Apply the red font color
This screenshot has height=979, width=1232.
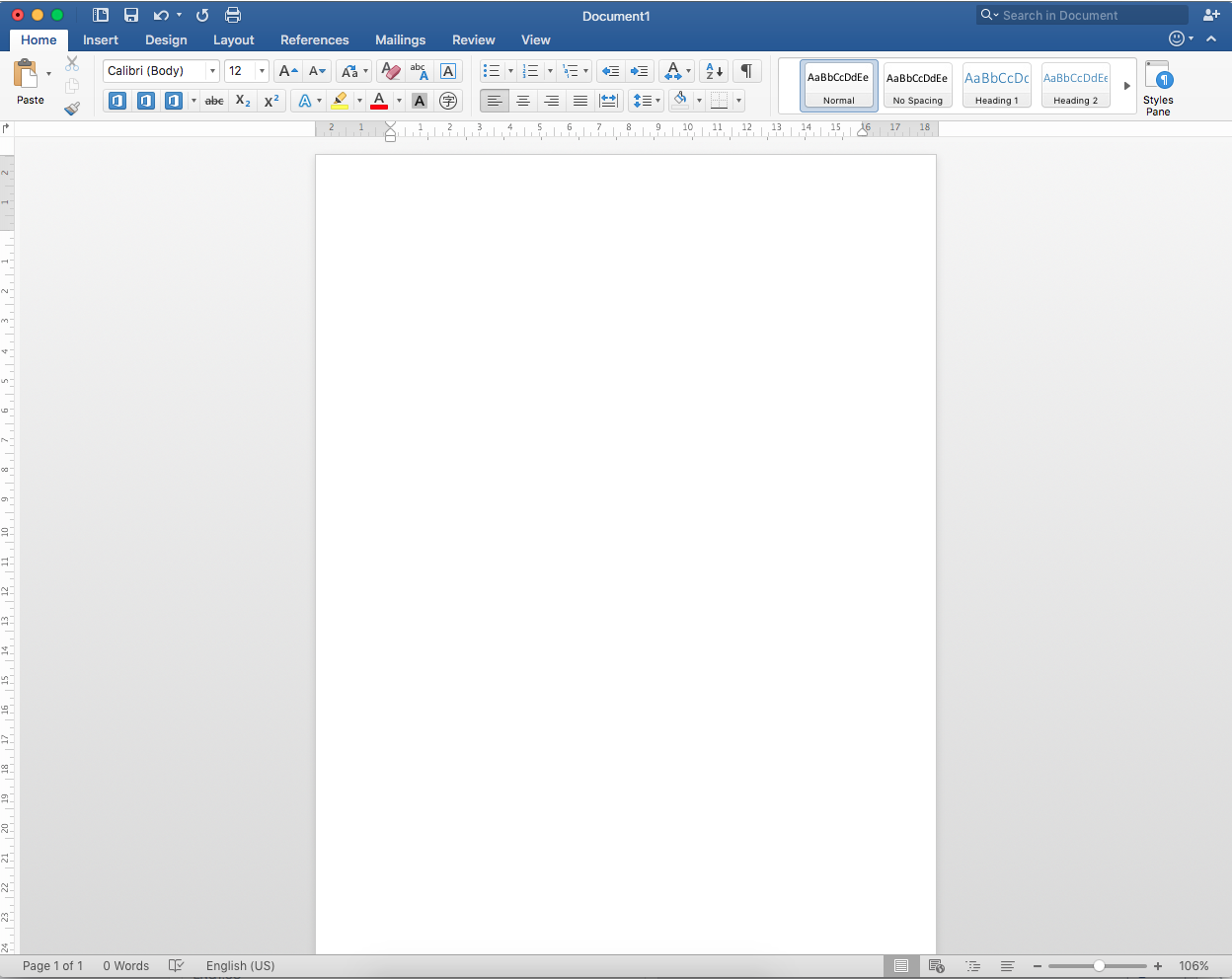point(379,101)
